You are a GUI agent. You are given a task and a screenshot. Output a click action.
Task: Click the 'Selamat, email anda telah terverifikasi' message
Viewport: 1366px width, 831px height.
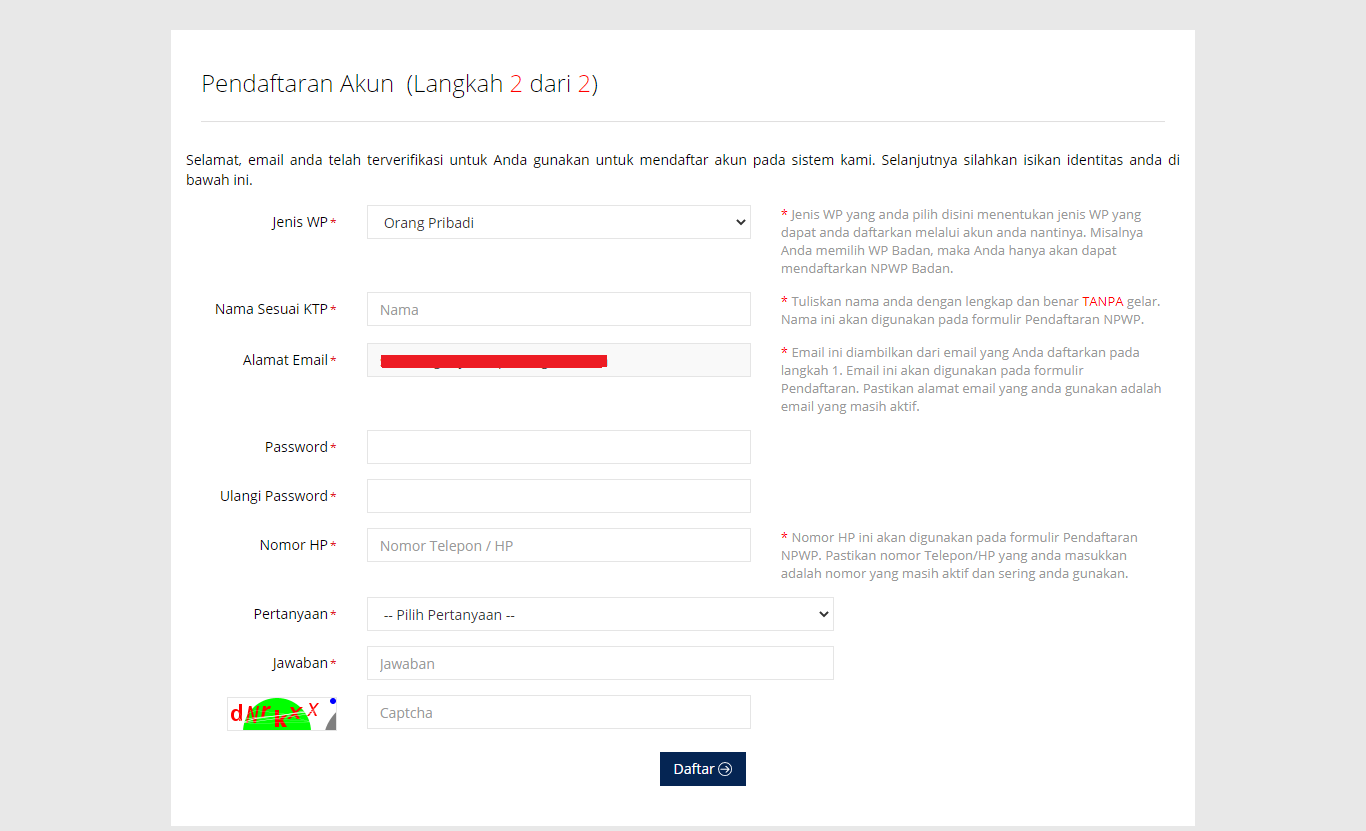pyautogui.click(x=683, y=170)
